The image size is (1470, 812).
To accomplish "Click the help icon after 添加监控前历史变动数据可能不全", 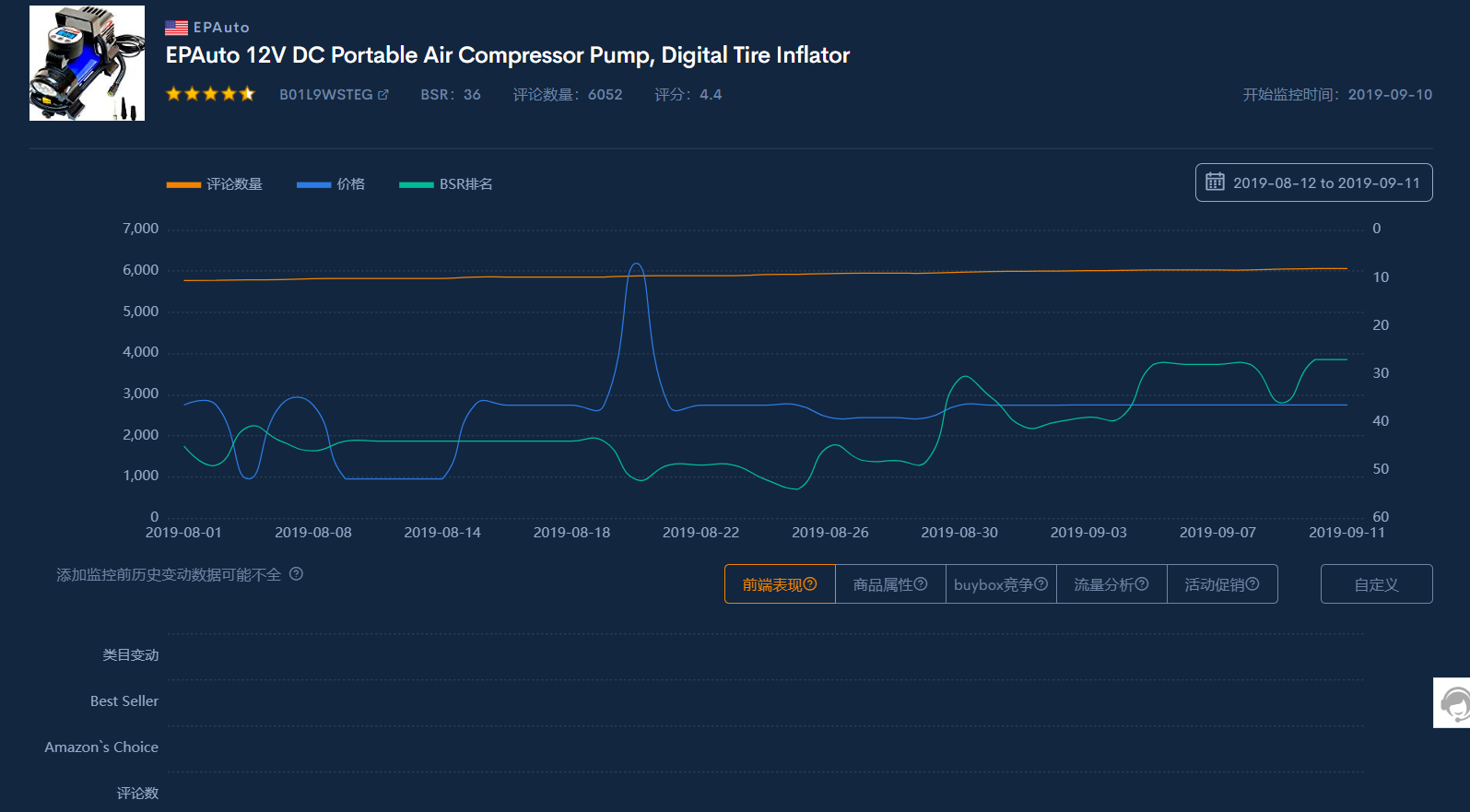I will pyautogui.click(x=296, y=573).
